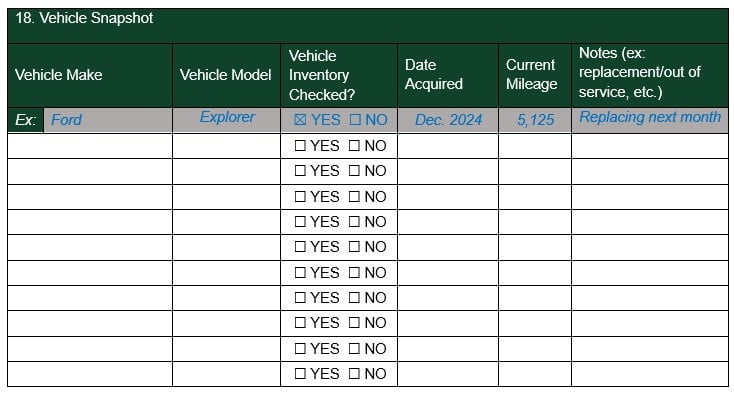Click the Vehicle Inventory Checked? column header
Image resolution: width=734 pixels, height=397 pixels.
339,75
